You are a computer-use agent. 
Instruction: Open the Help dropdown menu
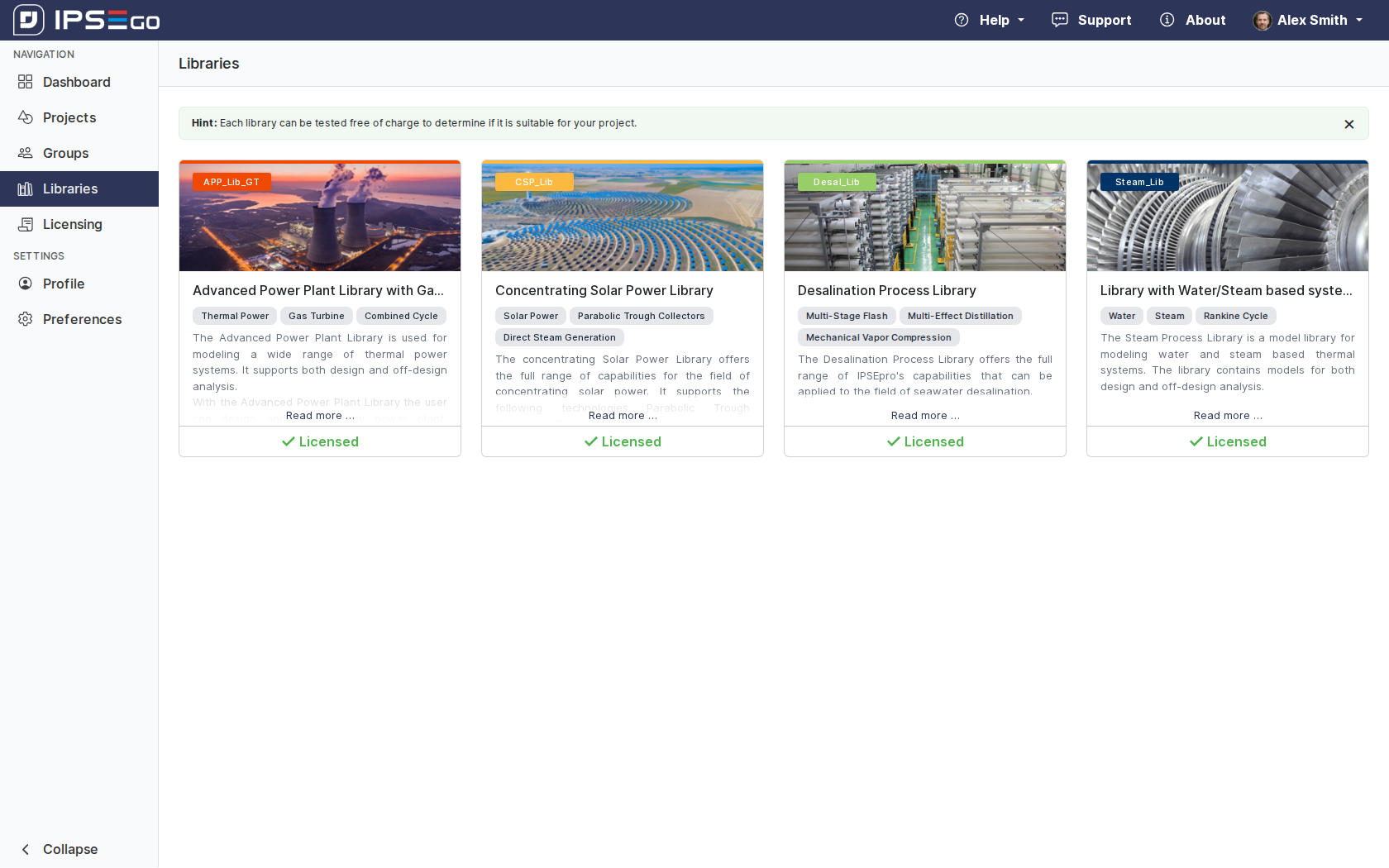(990, 20)
